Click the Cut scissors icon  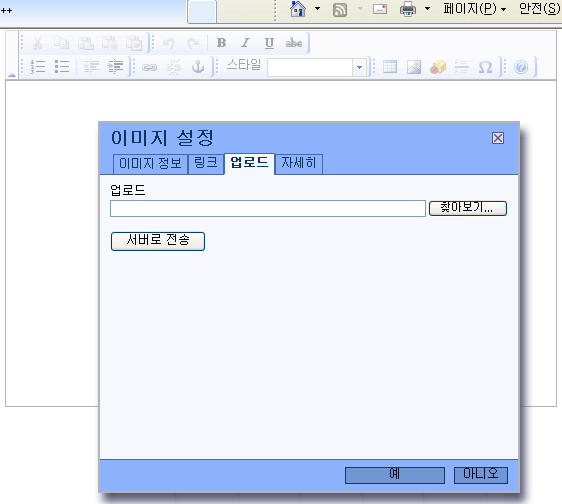click(x=37, y=43)
